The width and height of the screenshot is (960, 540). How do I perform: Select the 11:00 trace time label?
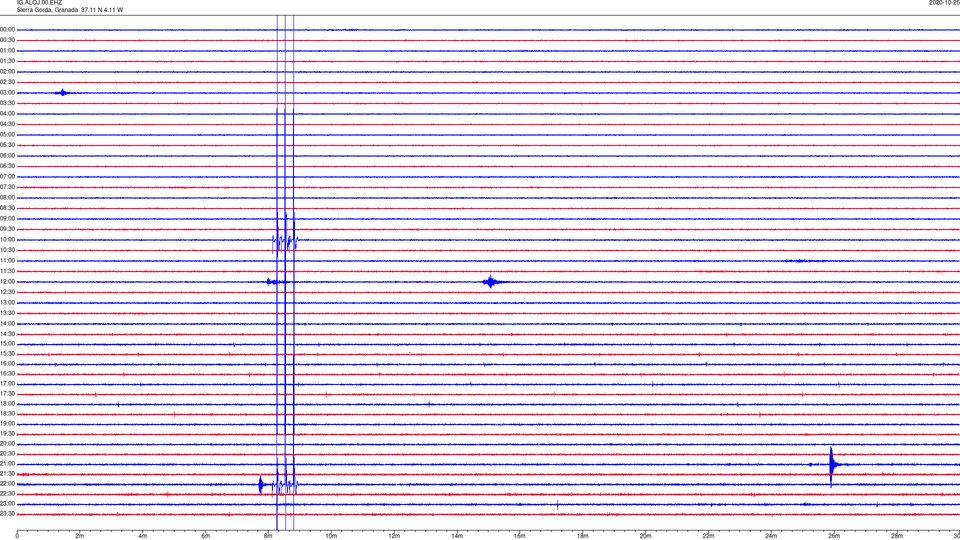(7, 261)
